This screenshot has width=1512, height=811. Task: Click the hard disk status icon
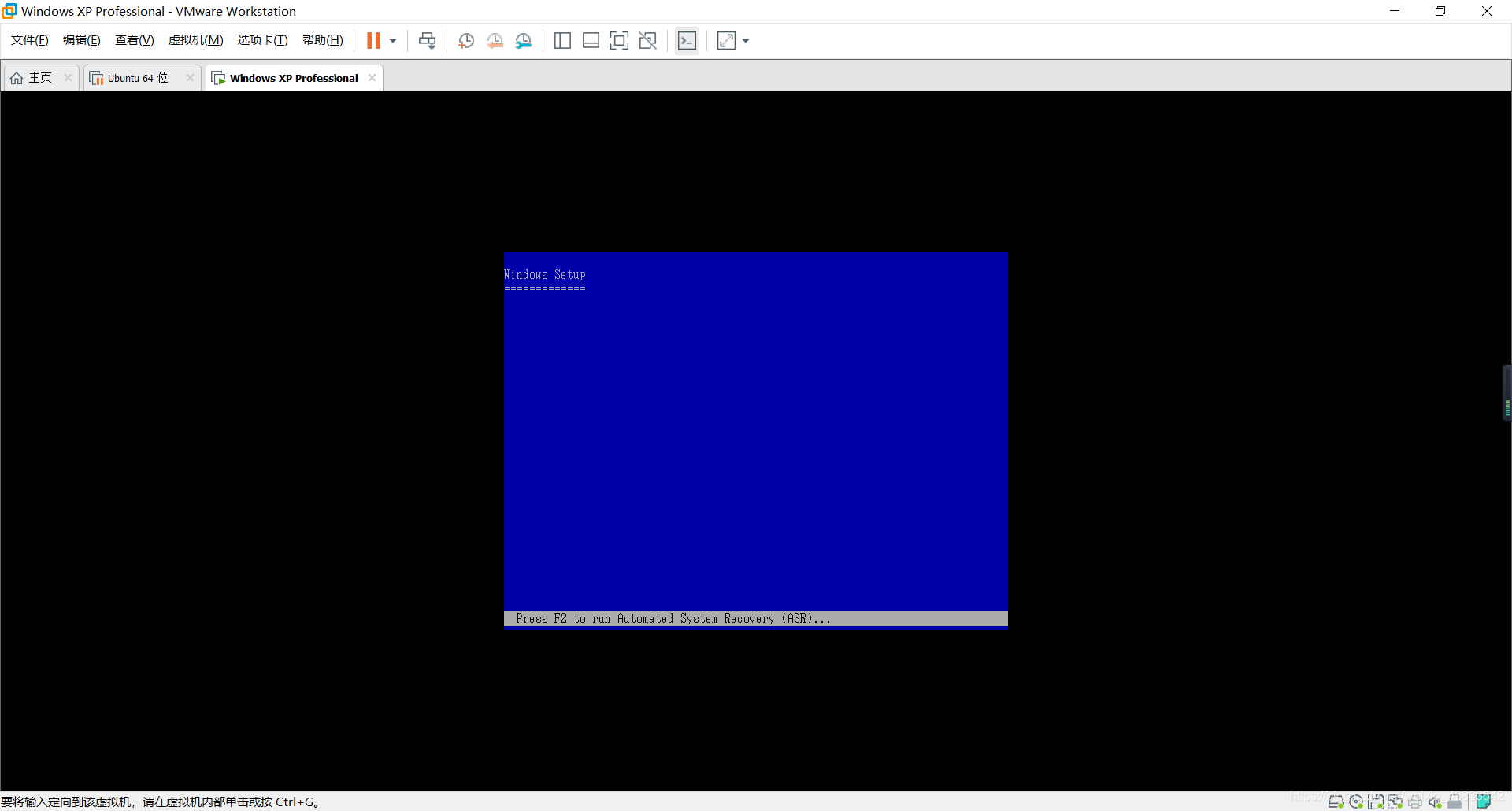pos(1336,802)
